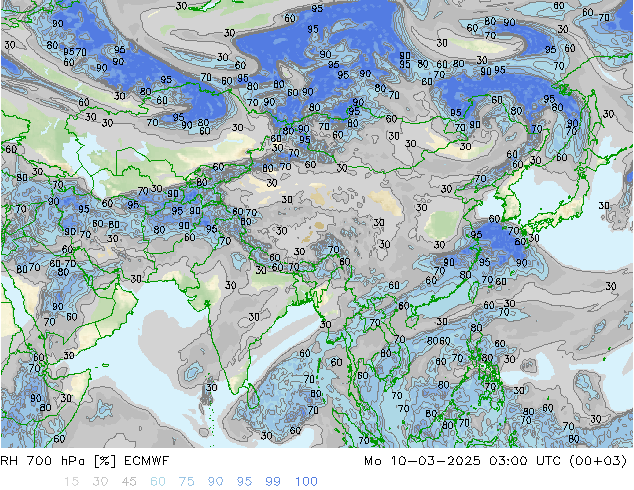Select legend value 45 in bottom scale
This screenshot has height=490, width=634.
[x=129, y=482]
